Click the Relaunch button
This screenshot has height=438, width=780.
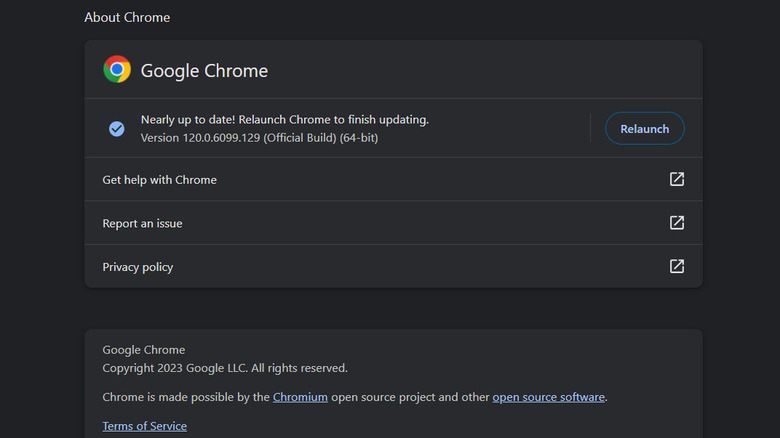click(x=644, y=129)
